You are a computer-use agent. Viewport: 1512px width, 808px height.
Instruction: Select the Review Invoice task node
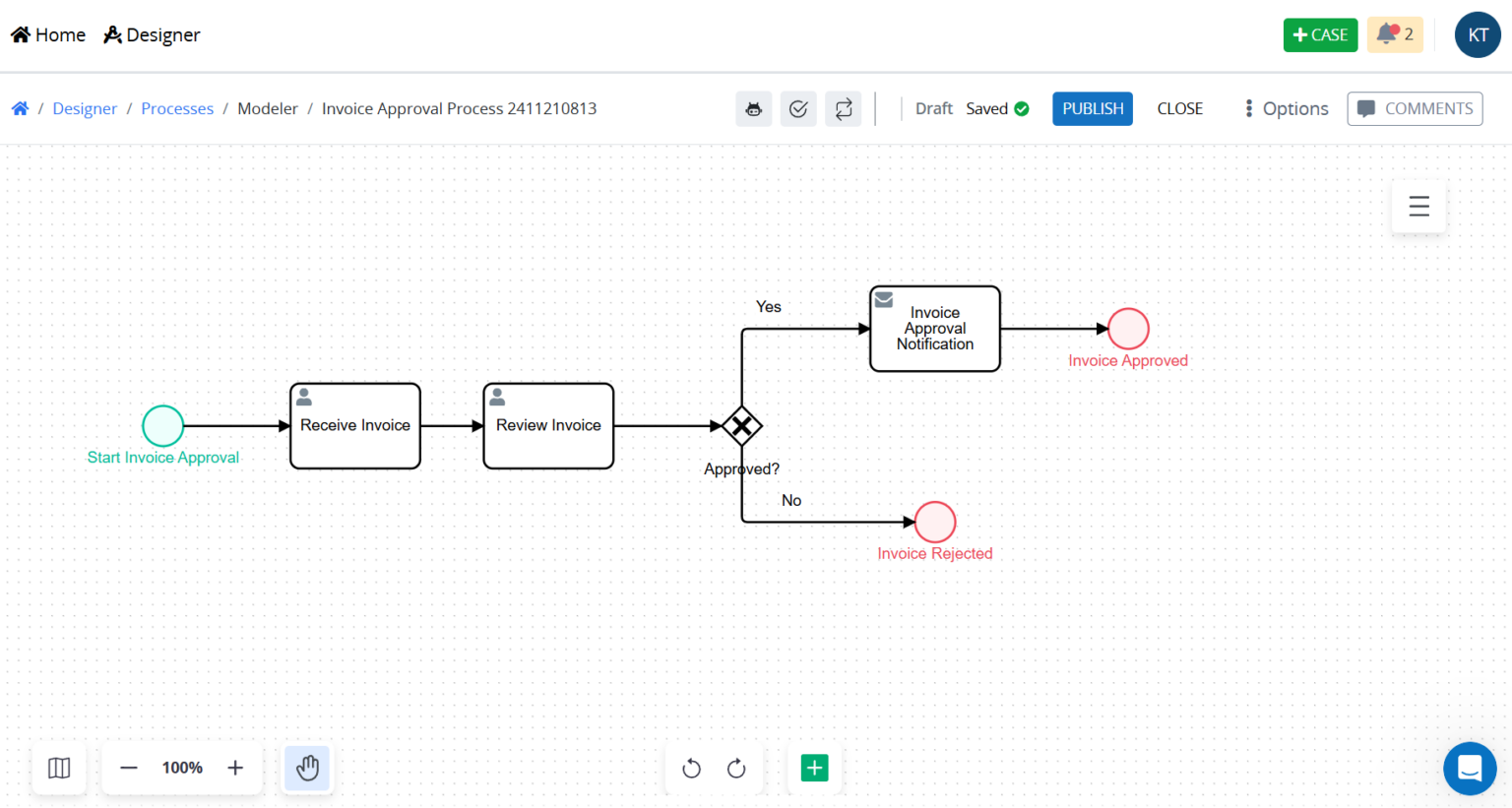[x=548, y=425]
